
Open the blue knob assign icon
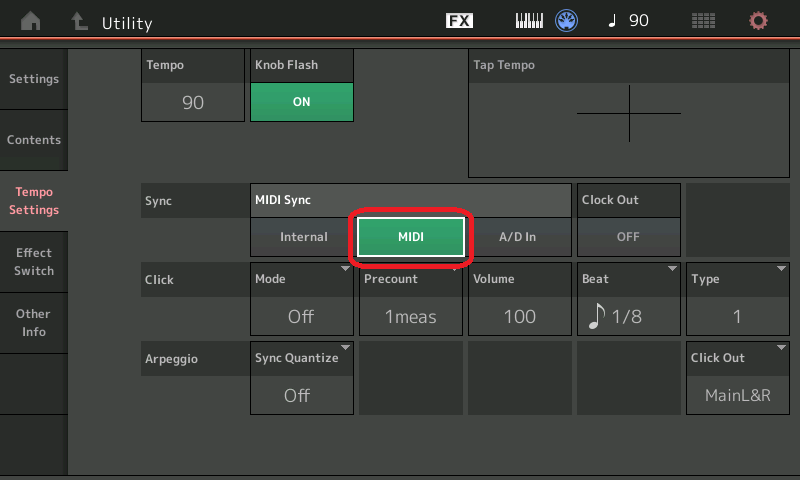point(567,21)
